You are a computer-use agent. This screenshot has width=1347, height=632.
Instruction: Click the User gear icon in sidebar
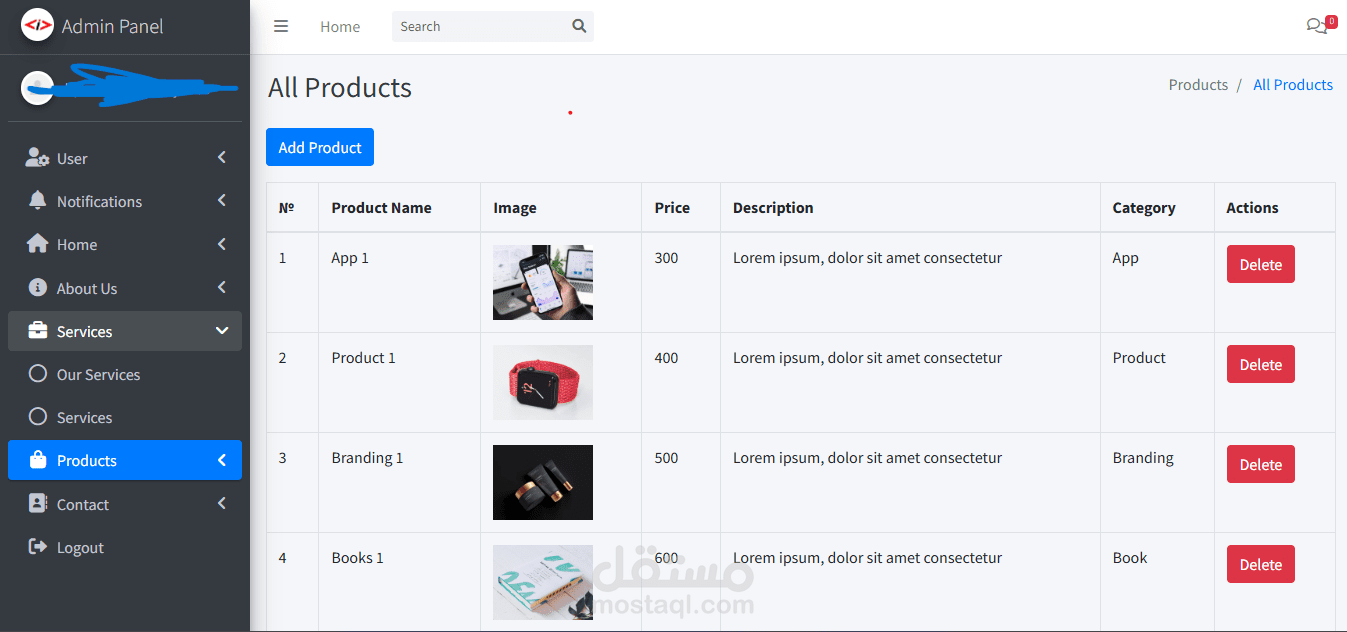point(37,158)
